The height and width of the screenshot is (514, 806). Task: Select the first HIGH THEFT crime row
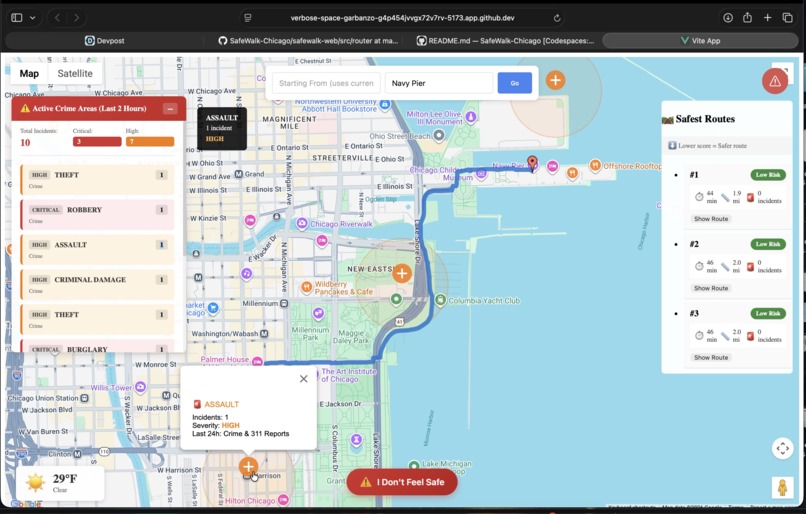[x=98, y=179]
